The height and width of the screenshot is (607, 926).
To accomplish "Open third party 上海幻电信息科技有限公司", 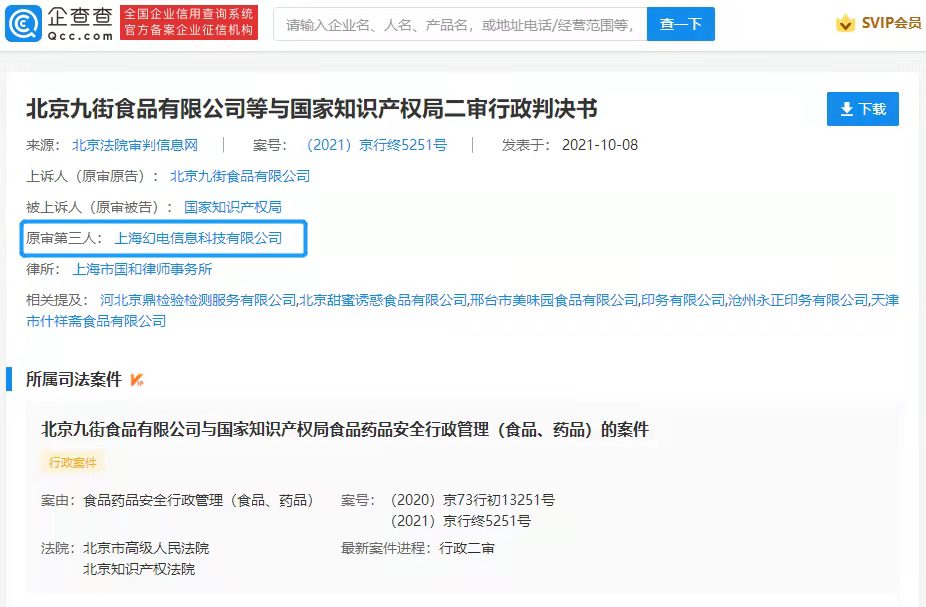I will click(198, 238).
